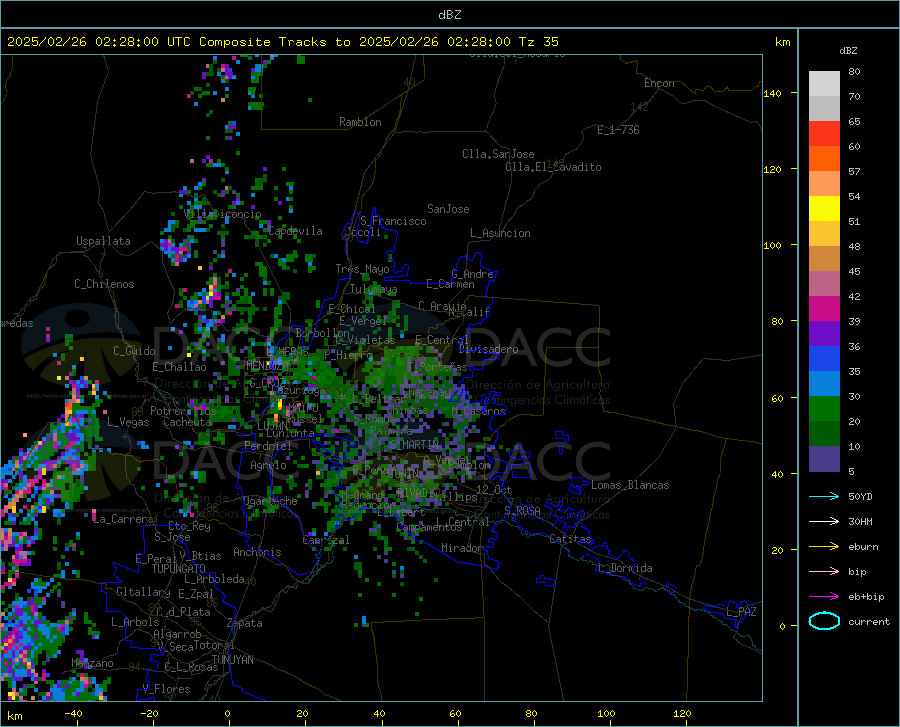Image resolution: width=900 pixels, height=727 pixels.
Task: Click the E_Carmen label on map
Action: [451, 283]
